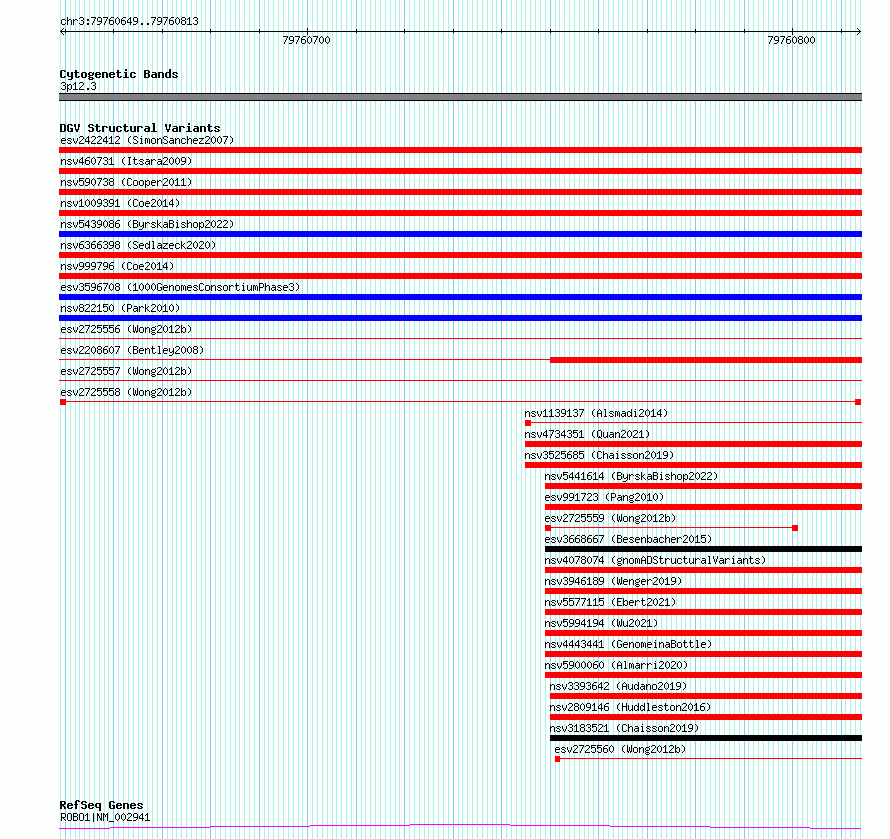The height and width of the screenshot is (839, 890).
Task: Click nsv5577115 (Ebert2021) label
Action: pyautogui.click(x=610, y=602)
